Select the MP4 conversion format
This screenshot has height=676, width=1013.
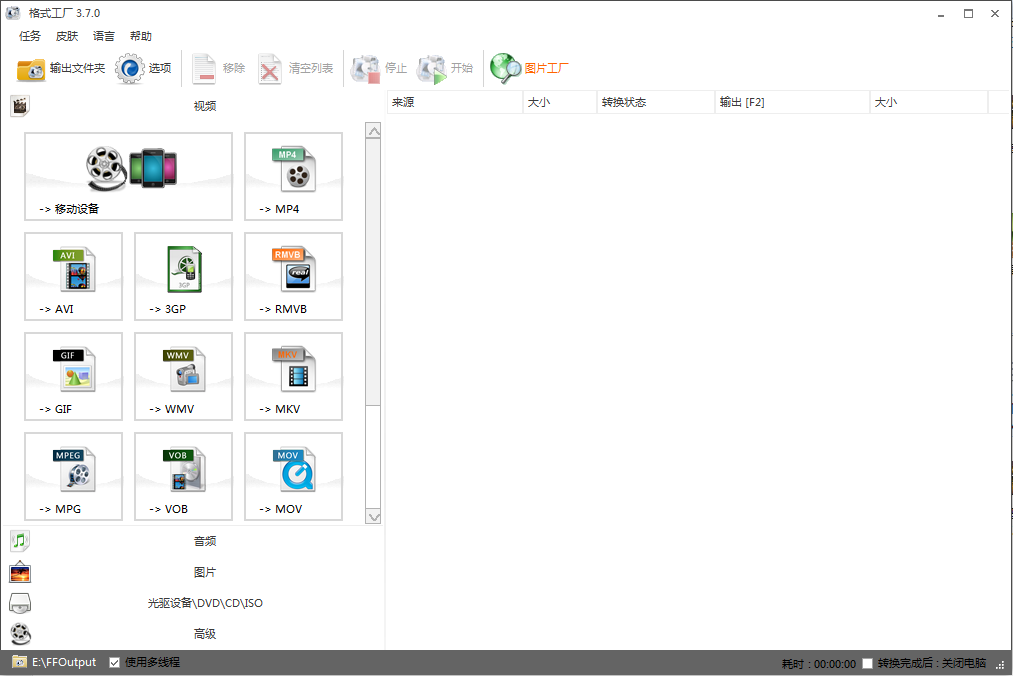point(292,177)
